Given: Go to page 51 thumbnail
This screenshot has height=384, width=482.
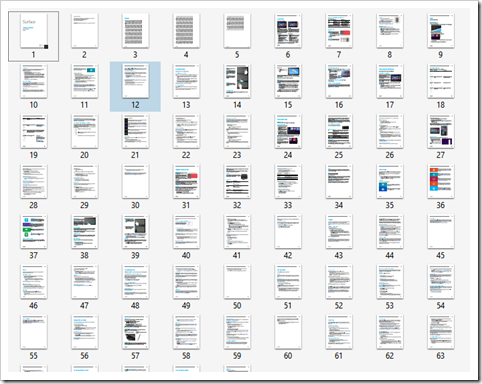Looking at the screenshot, I should click(x=288, y=282).
